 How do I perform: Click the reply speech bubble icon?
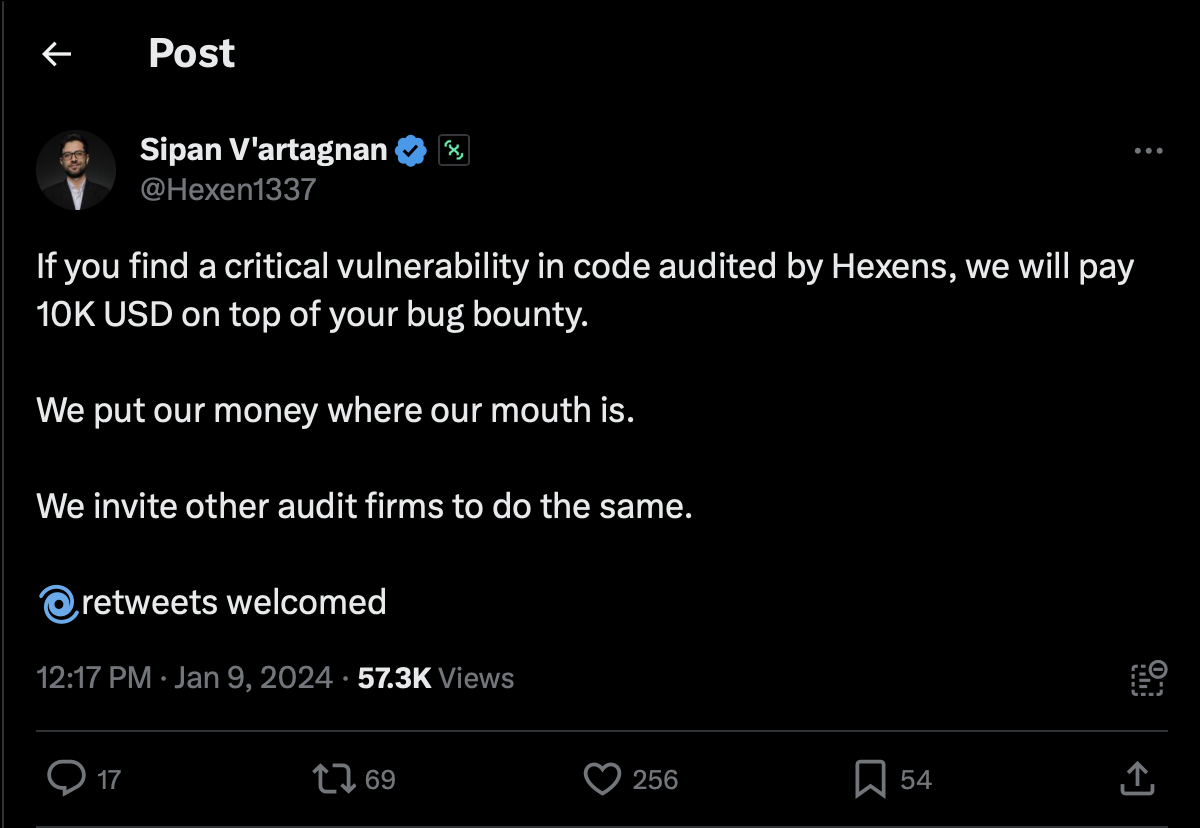67,778
